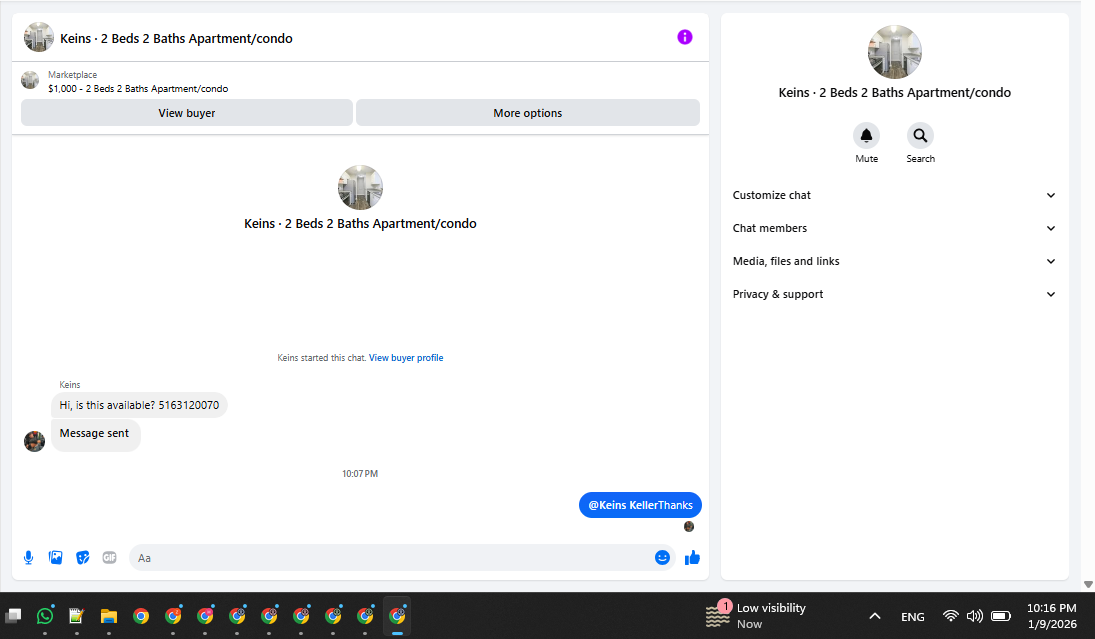The height and width of the screenshot is (639, 1095).
Task: Click seen-by avatar under sent message
Action: coord(689,527)
